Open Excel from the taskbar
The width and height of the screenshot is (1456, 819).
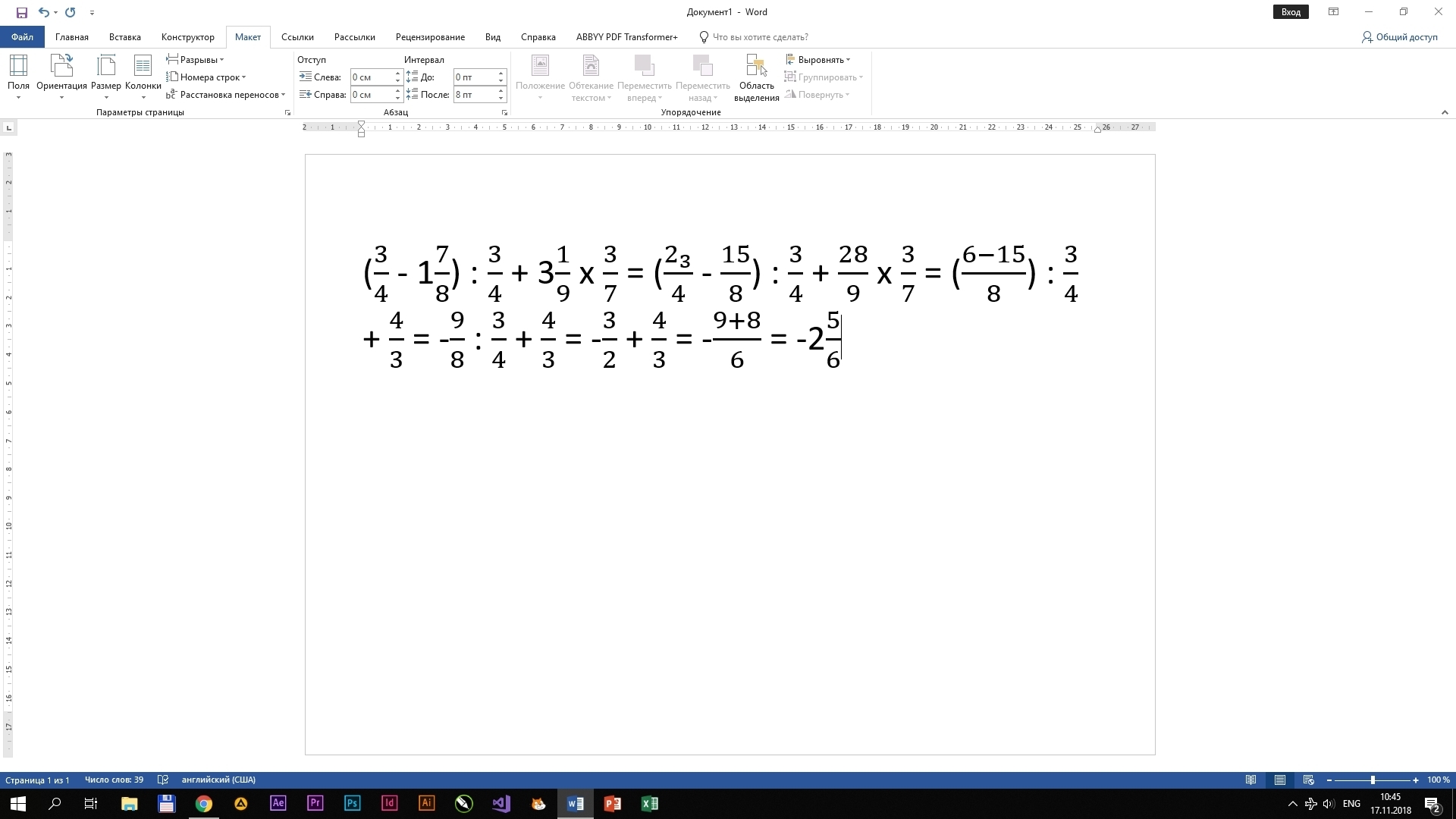[x=650, y=804]
